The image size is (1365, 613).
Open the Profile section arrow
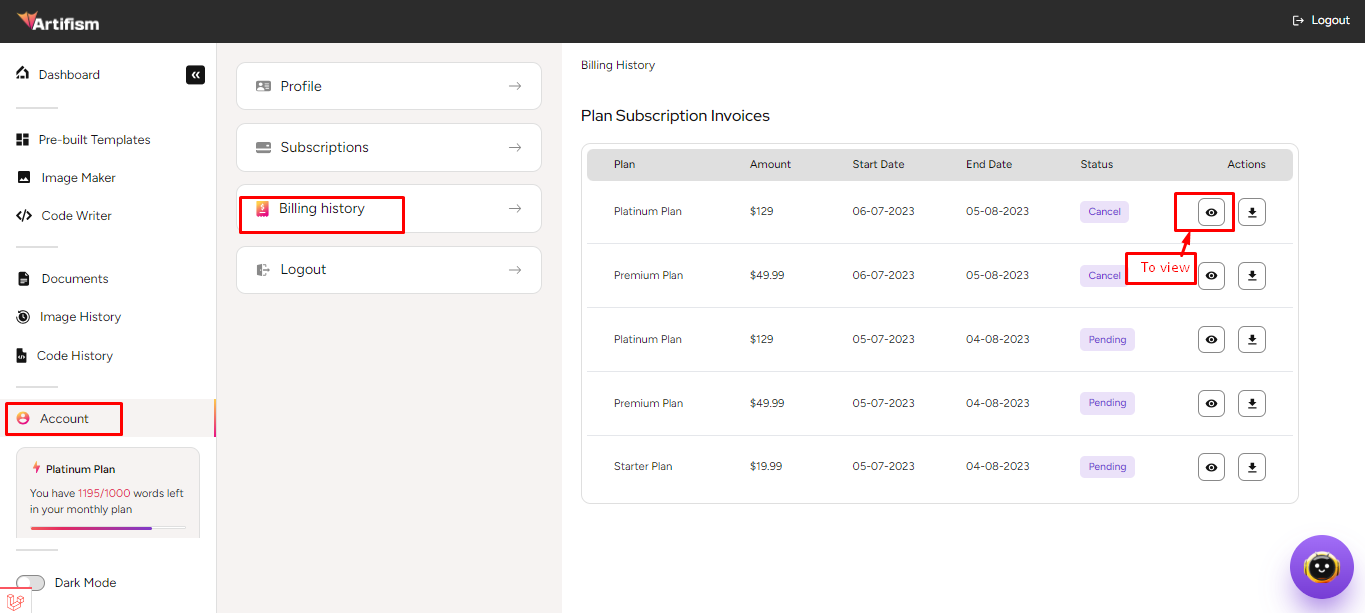[x=514, y=86]
